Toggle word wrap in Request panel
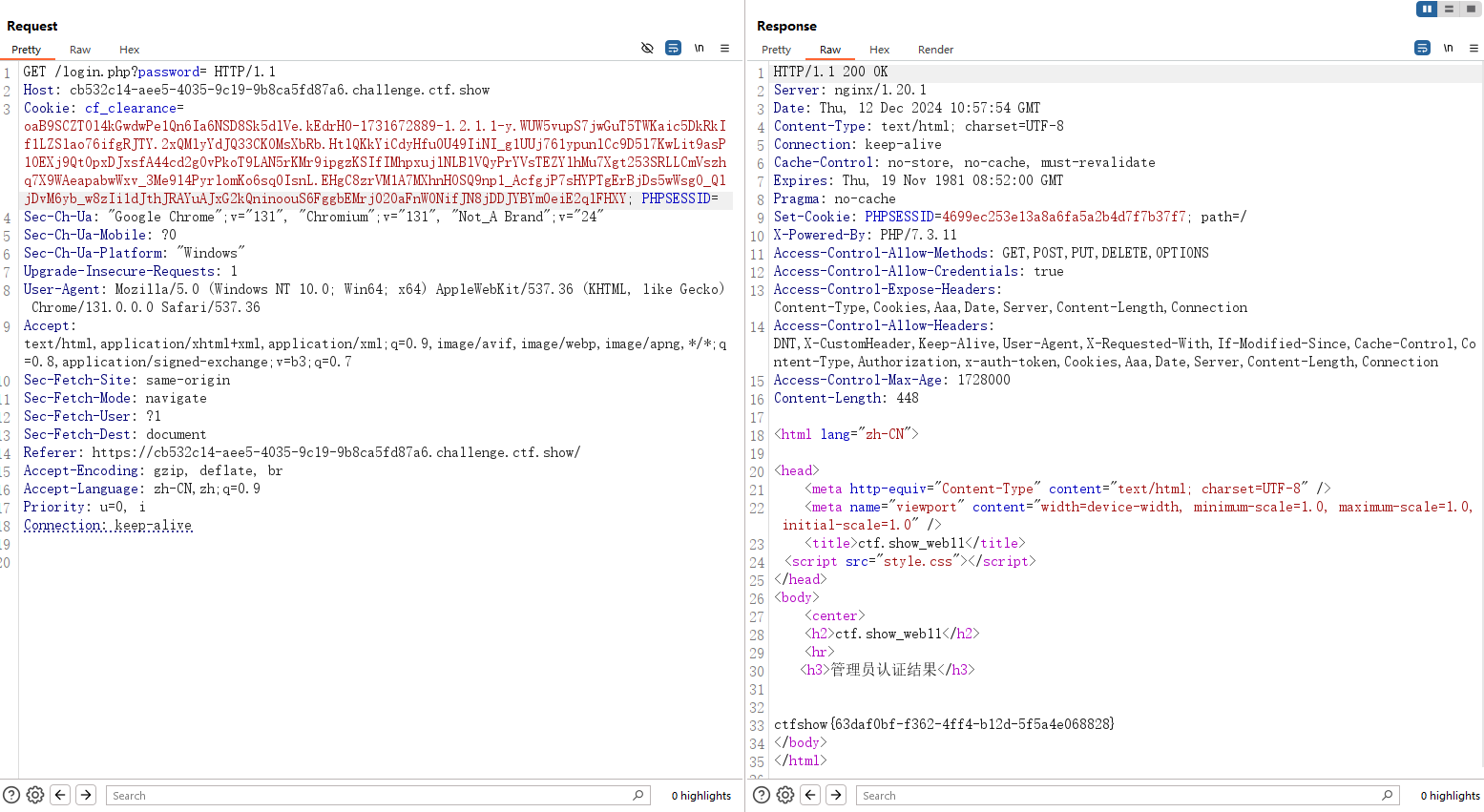The width and height of the screenshot is (1484, 812). [673, 48]
